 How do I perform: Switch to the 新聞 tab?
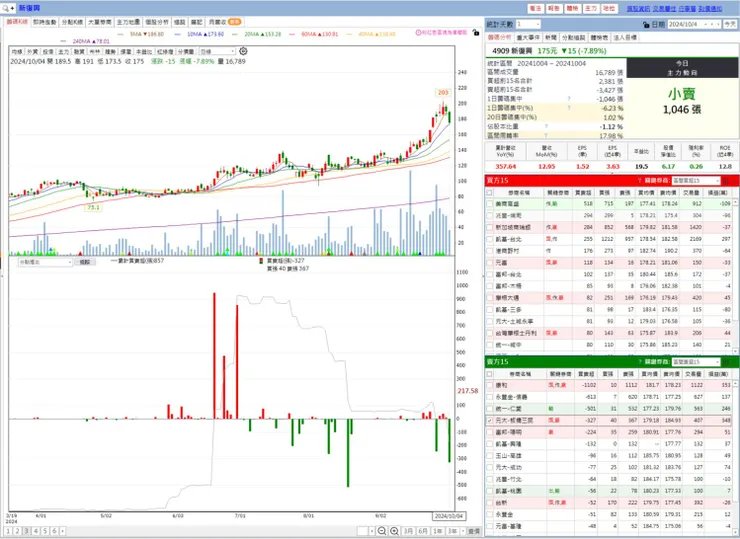pos(550,37)
